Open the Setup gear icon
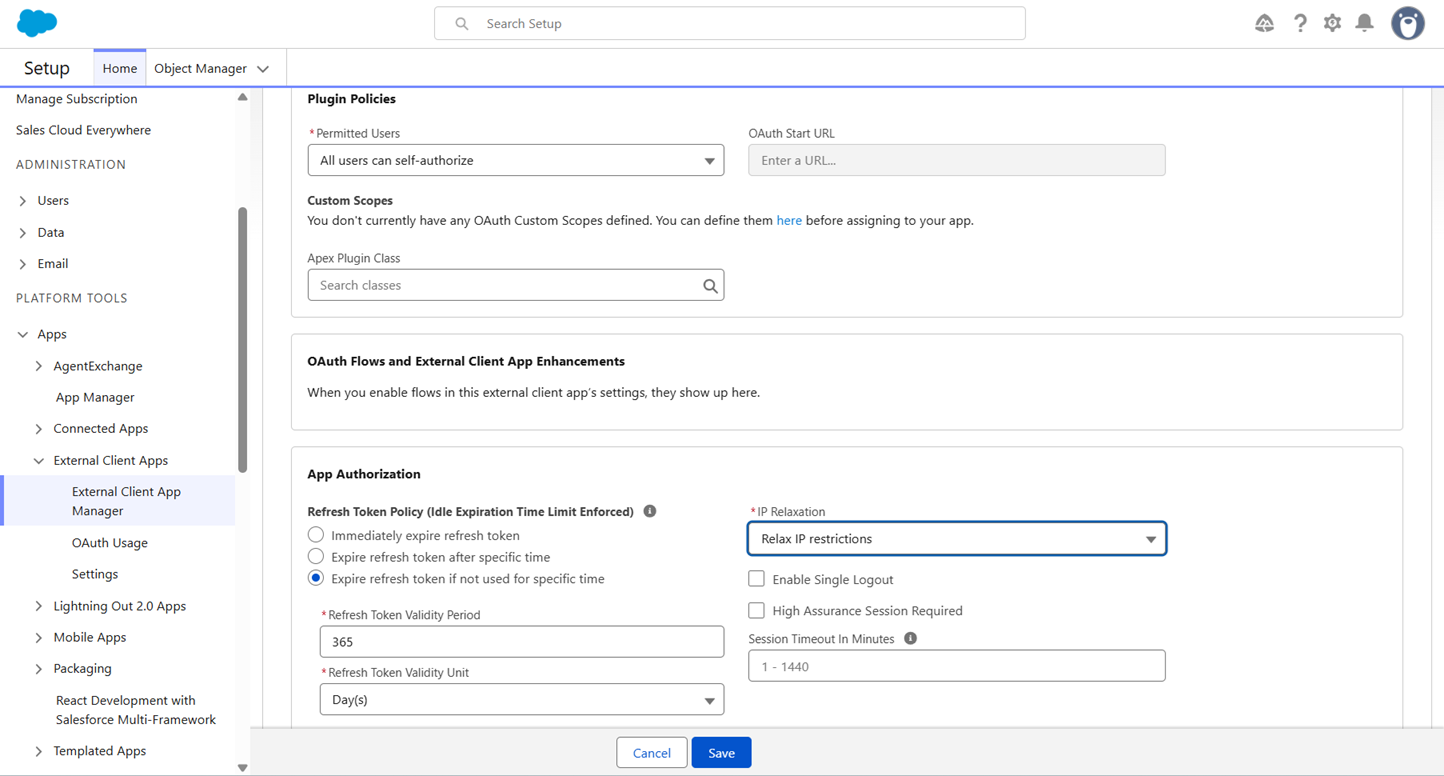The image size is (1444, 776). (1332, 23)
